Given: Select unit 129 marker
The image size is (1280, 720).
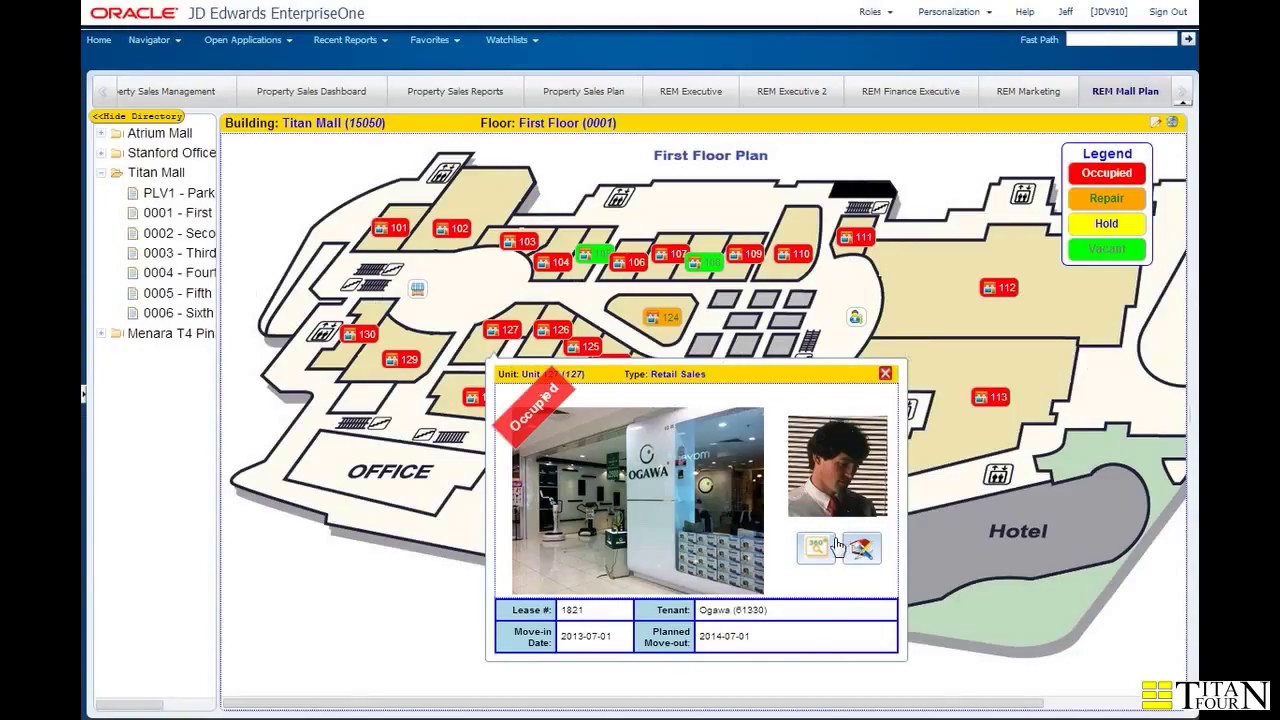Looking at the screenshot, I should pos(400,360).
